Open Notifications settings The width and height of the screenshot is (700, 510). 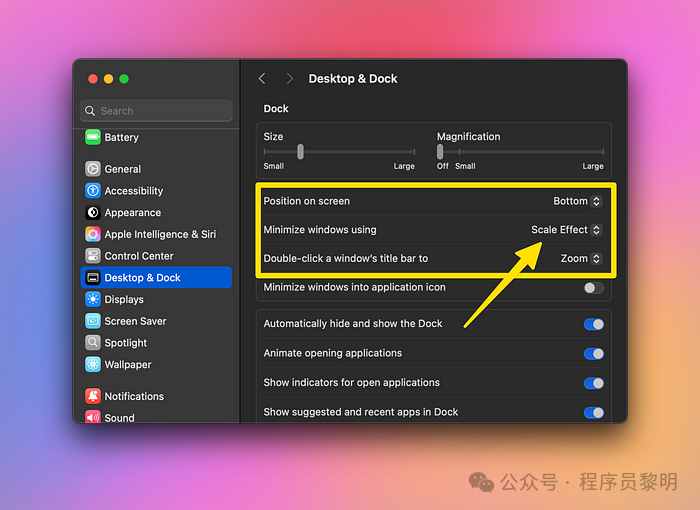click(156, 396)
